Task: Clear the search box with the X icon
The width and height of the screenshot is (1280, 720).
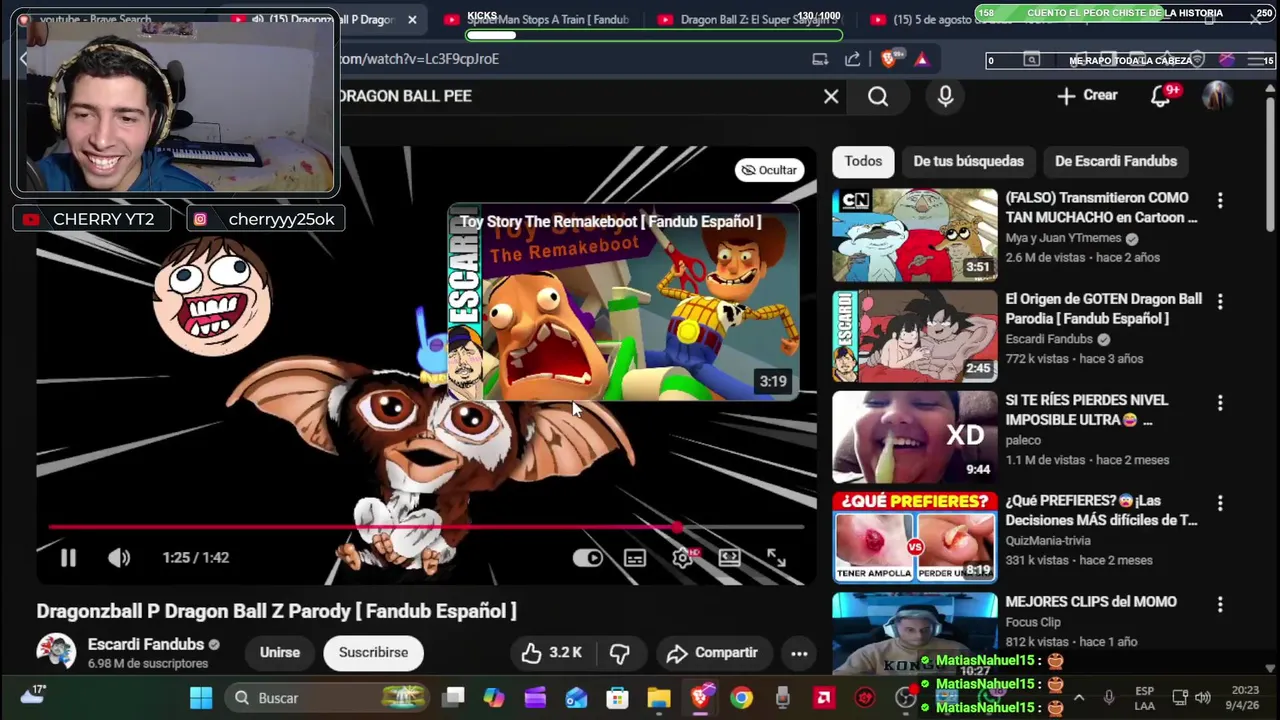Action: point(831,96)
